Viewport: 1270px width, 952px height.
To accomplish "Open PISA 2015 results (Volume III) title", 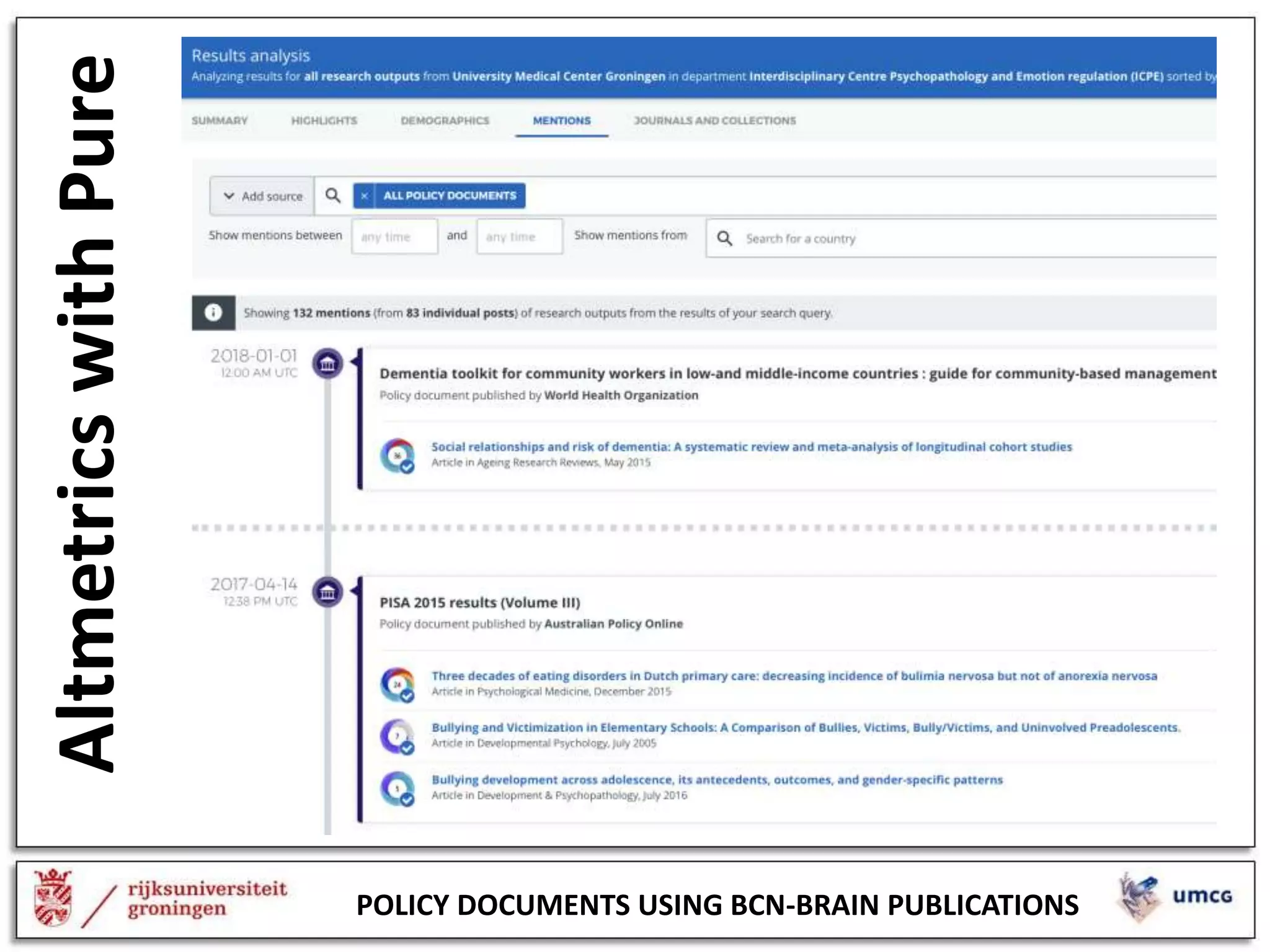I will tap(480, 602).
